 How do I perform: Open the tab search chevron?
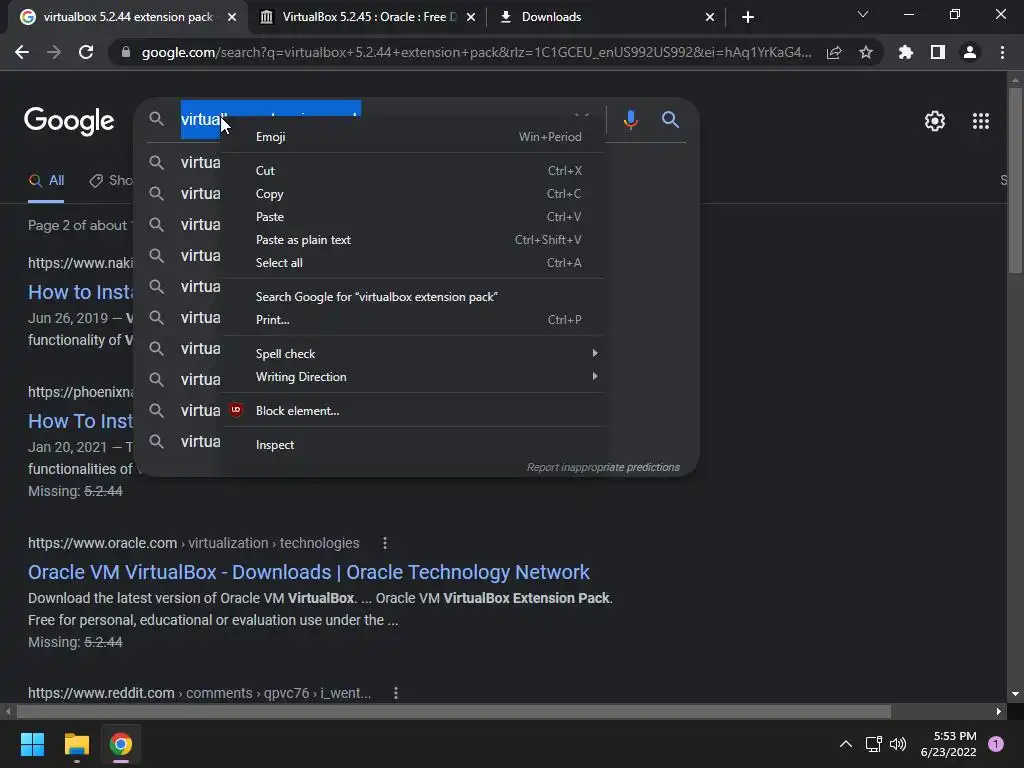863,14
